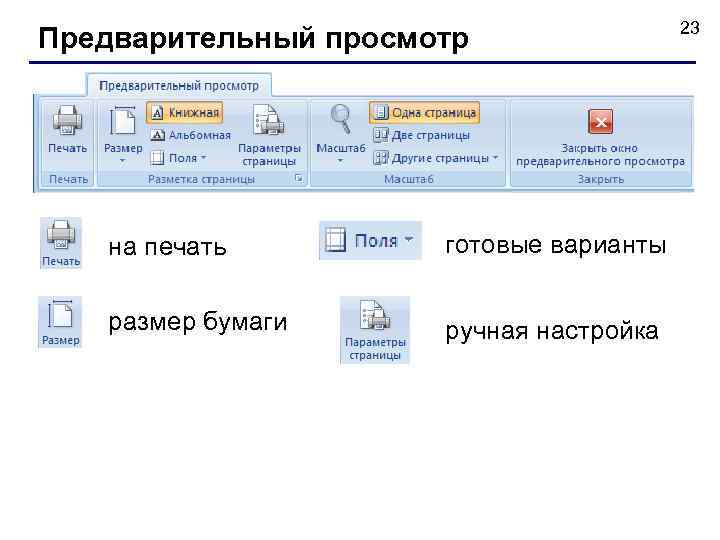Expand the arrow under Масштаб
720x540 pixels.
click(340, 161)
